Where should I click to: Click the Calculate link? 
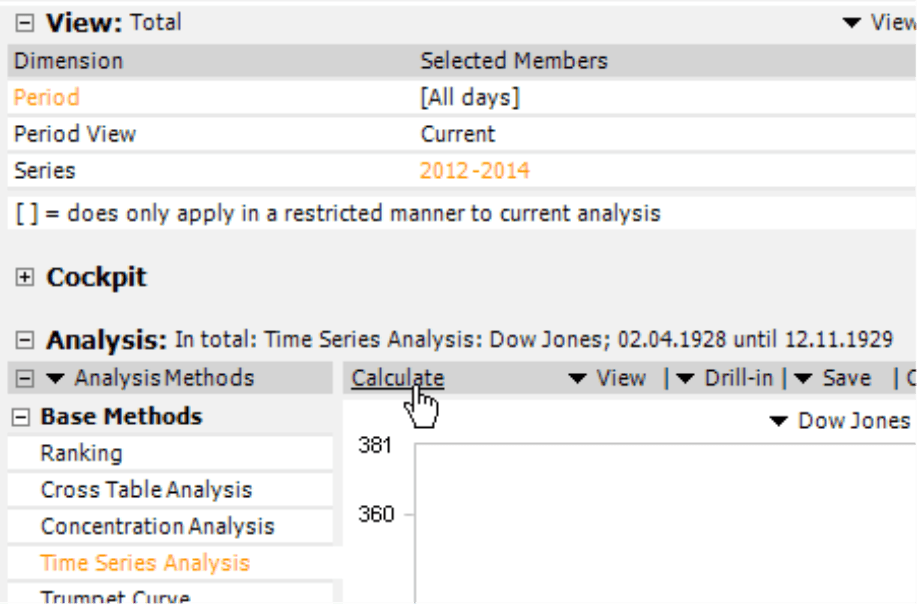point(398,378)
